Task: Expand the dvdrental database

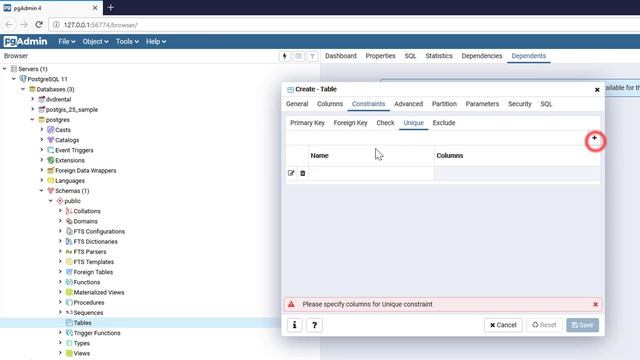Action: [32, 99]
